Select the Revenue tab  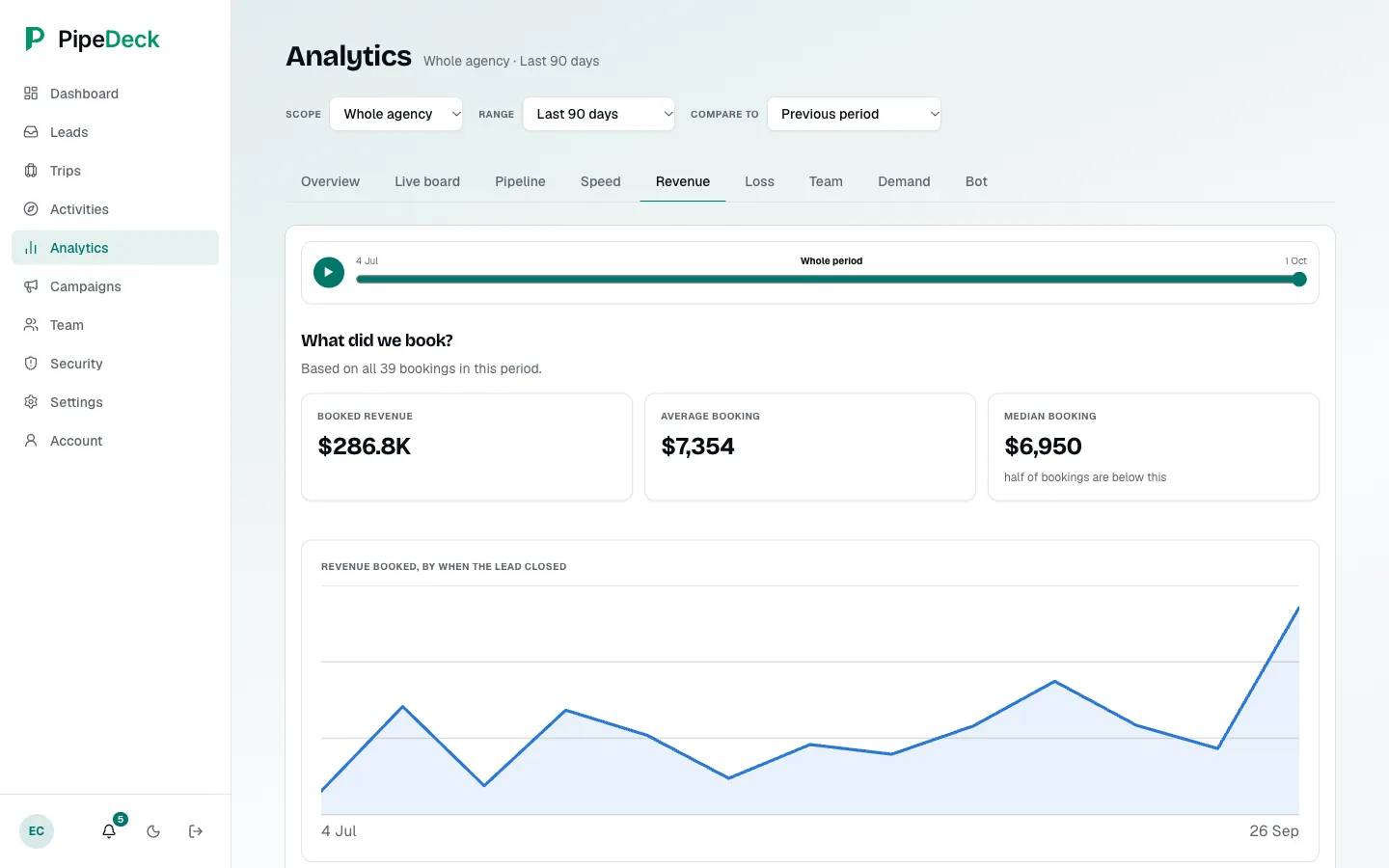pos(683,181)
